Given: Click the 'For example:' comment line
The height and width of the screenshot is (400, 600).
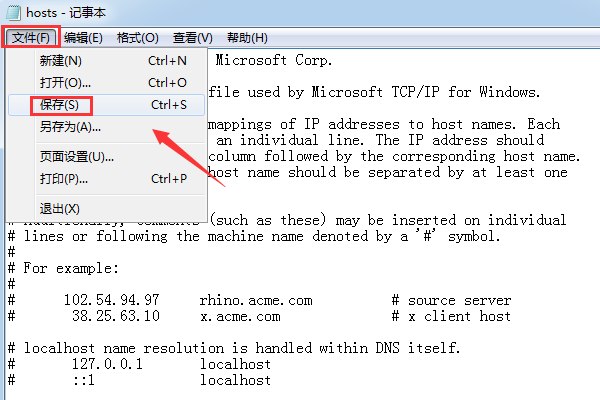Looking at the screenshot, I should pos(58,269).
